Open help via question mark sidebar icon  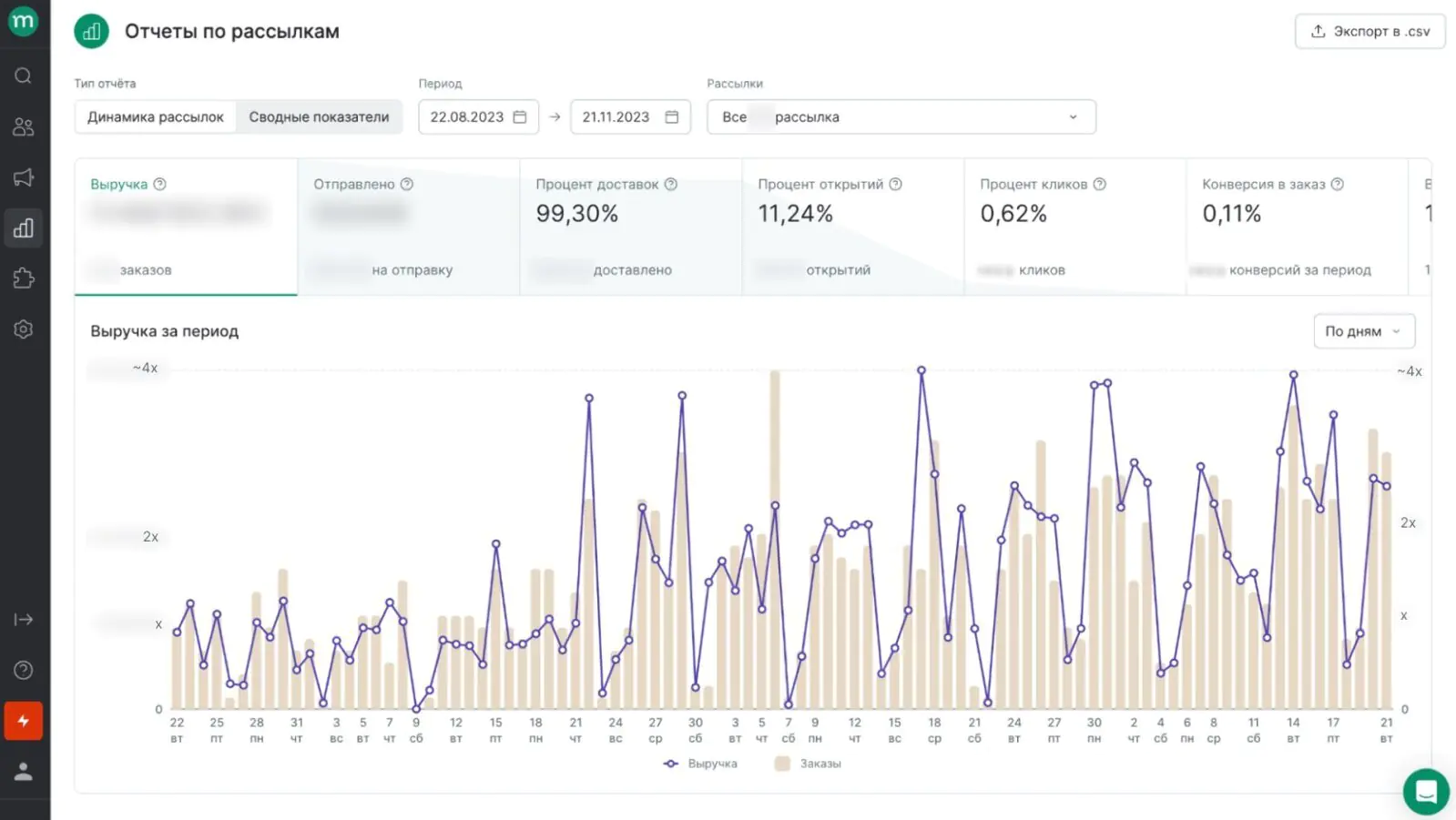click(x=24, y=671)
